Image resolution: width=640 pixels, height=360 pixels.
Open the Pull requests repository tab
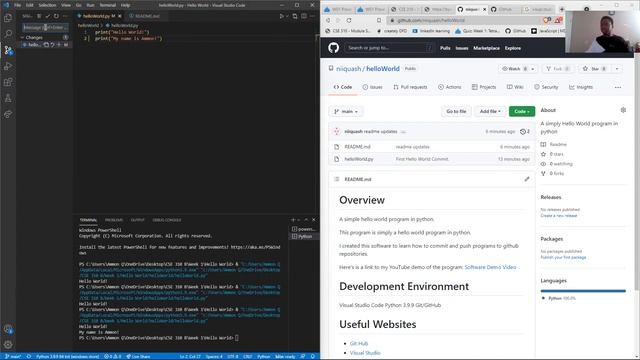point(410,87)
